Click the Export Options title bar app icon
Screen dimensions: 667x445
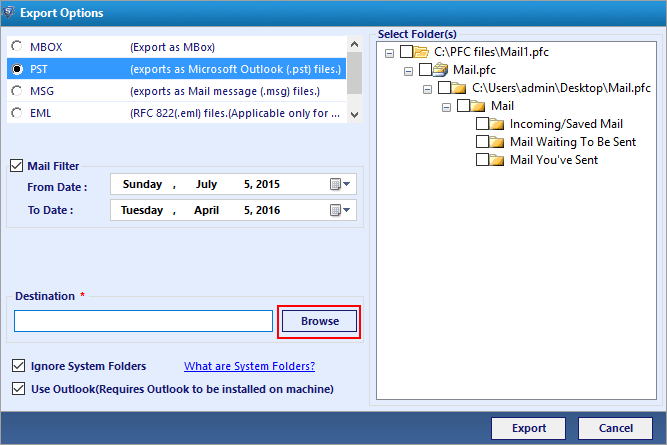point(8,12)
